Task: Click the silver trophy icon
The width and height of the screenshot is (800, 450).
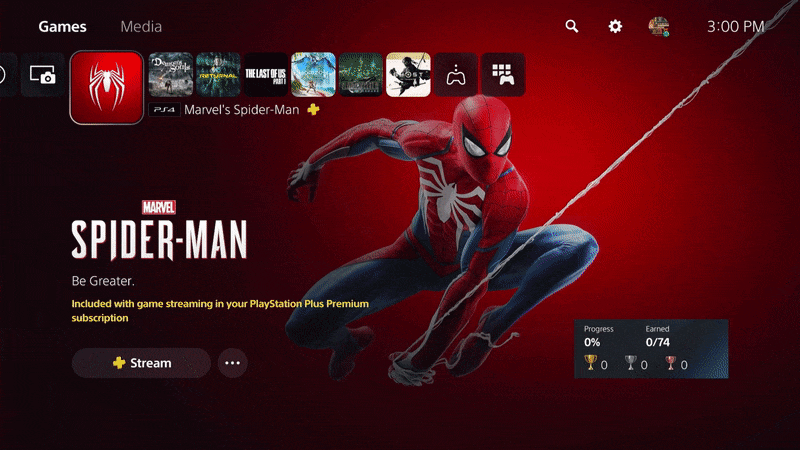Action: (x=631, y=363)
